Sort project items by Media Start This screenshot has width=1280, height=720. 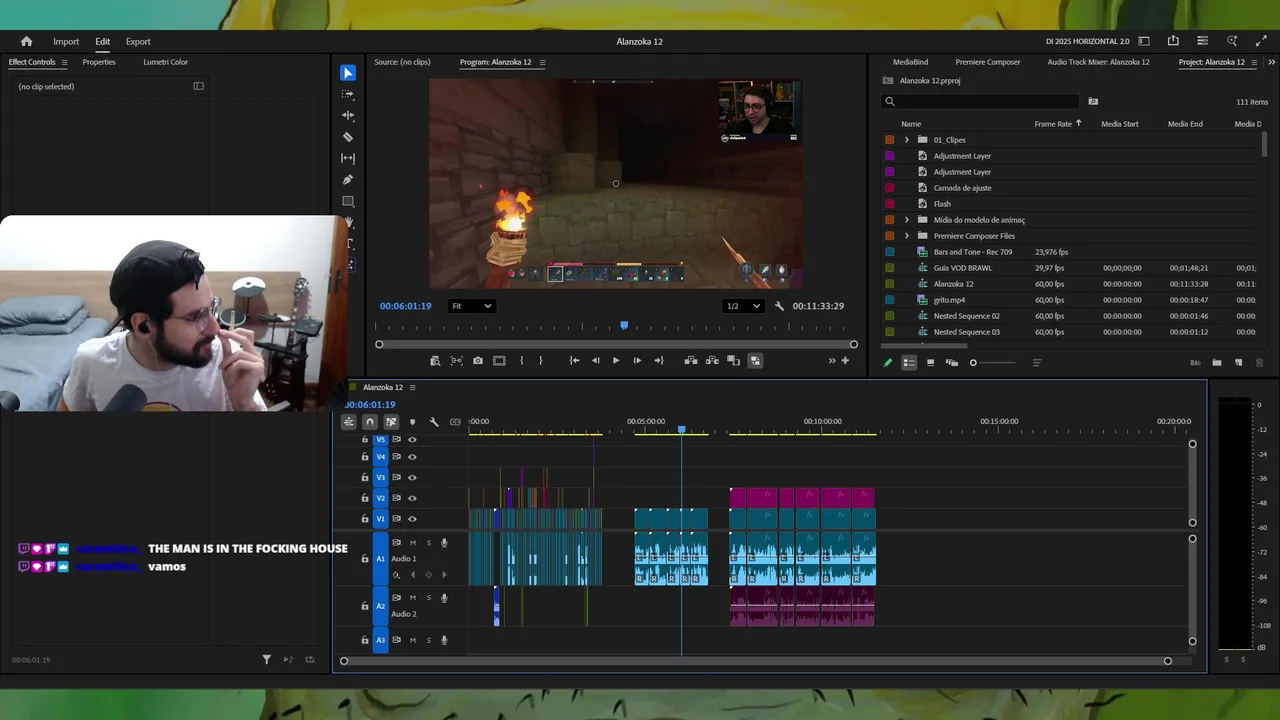coord(1120,124)
